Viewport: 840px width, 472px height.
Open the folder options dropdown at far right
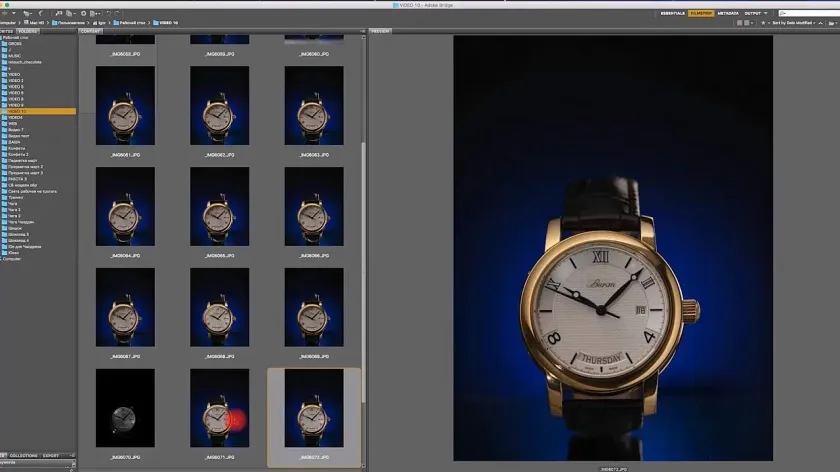point(831,22)
